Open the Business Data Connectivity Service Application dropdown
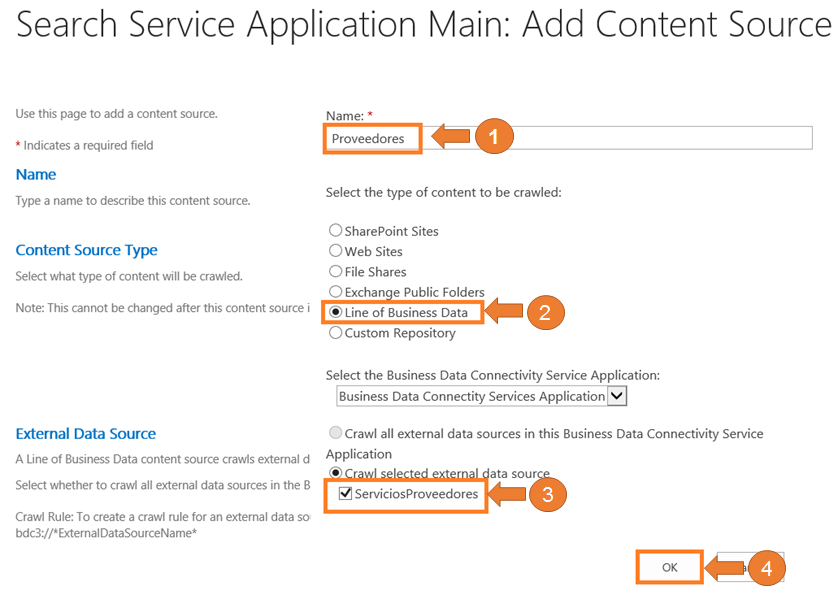 (x=617, y=396)
